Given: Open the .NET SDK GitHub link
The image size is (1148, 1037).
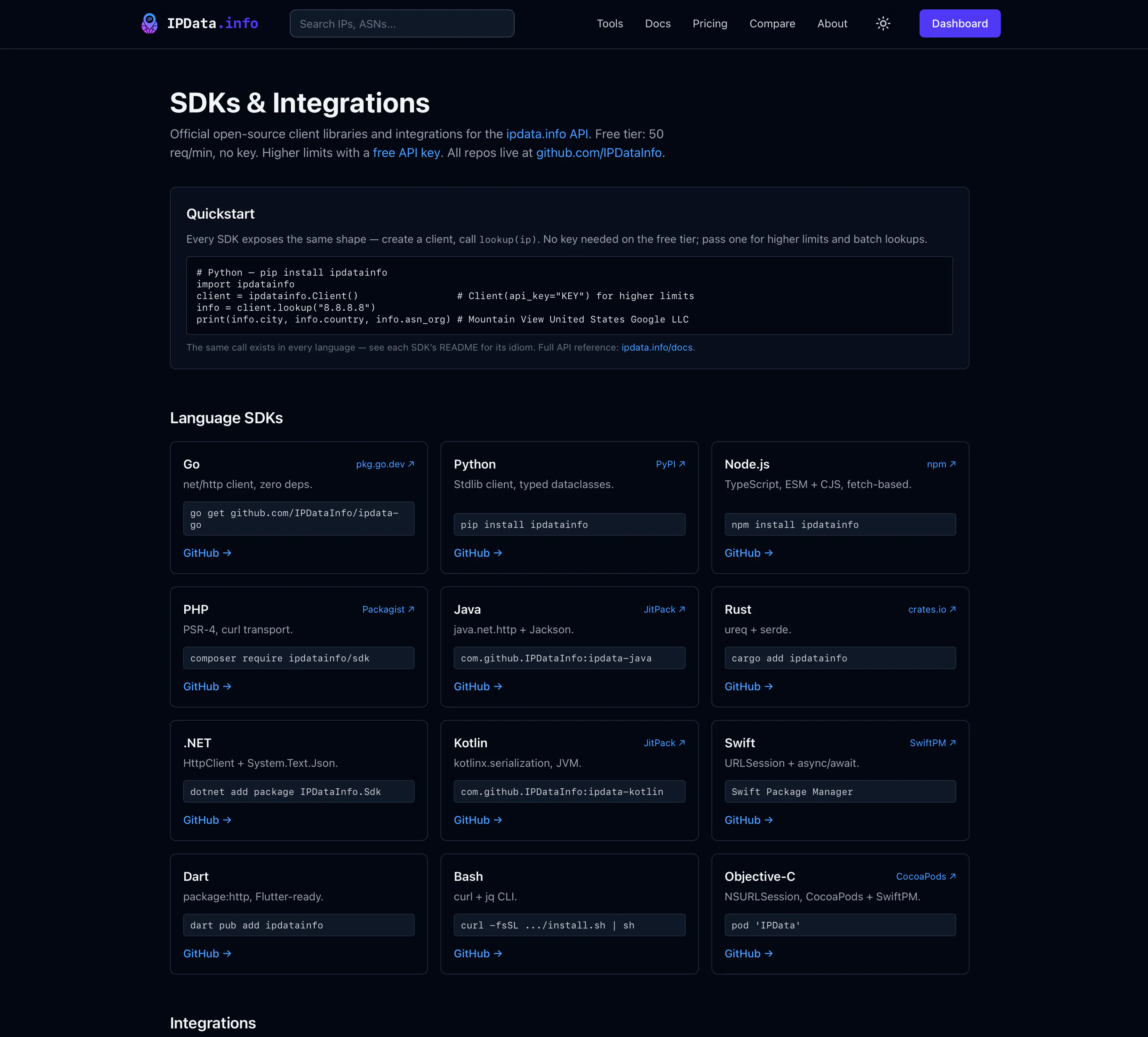Looking at the screenshot, I should click(207, 820).
